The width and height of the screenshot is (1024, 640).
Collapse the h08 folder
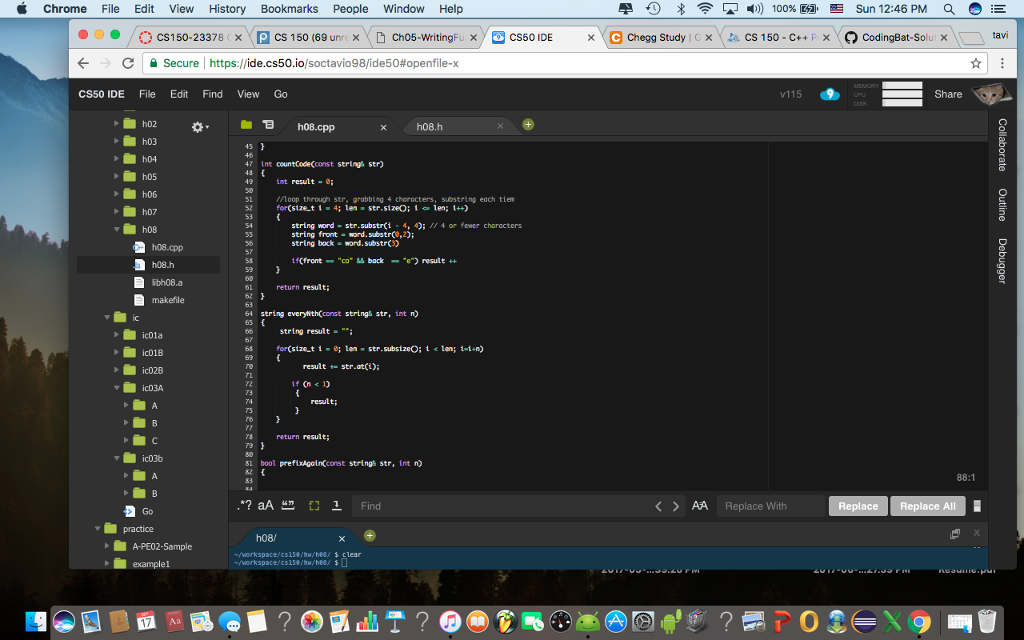point(116,229)
